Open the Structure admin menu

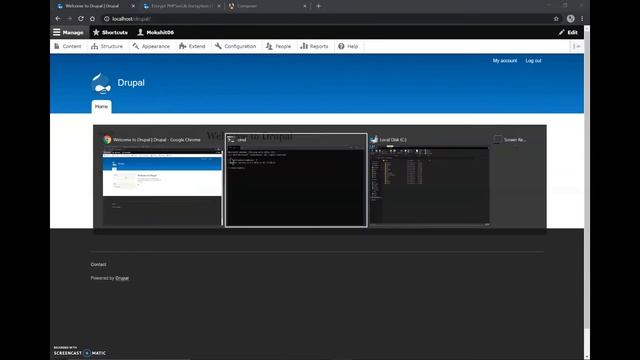[x=107, y=46]
